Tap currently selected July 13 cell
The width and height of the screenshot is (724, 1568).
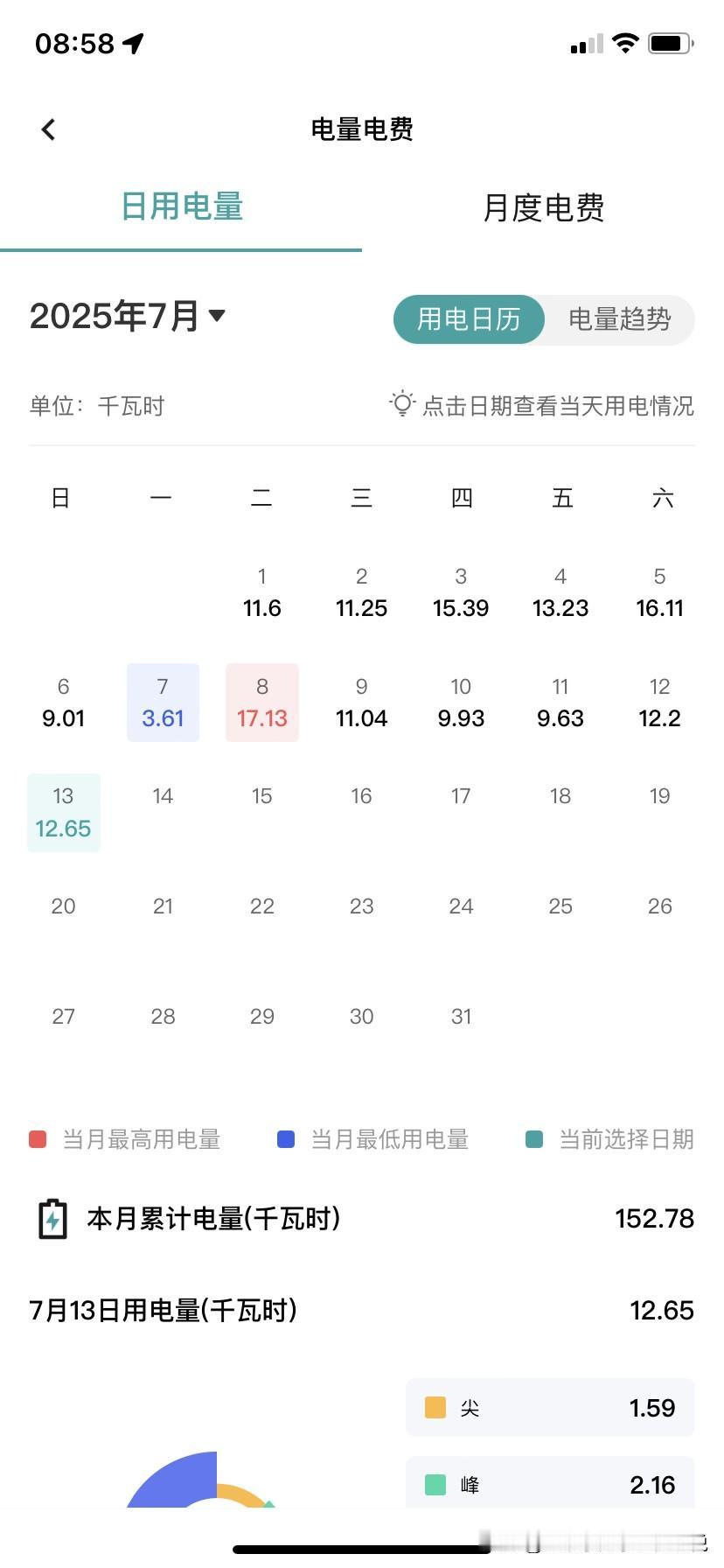(x=64, y=813)
